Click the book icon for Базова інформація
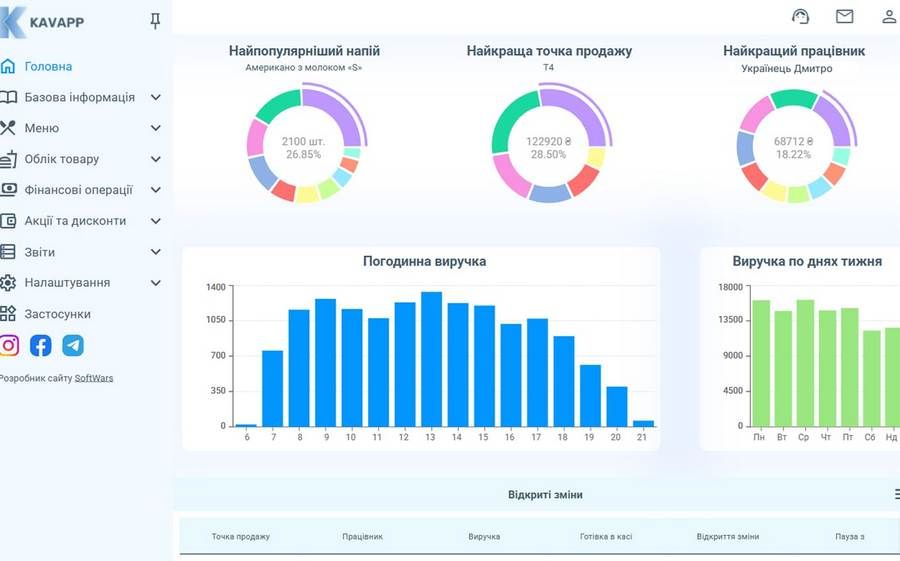This screenshot has width=900, height=561. [x=8, y=97]
